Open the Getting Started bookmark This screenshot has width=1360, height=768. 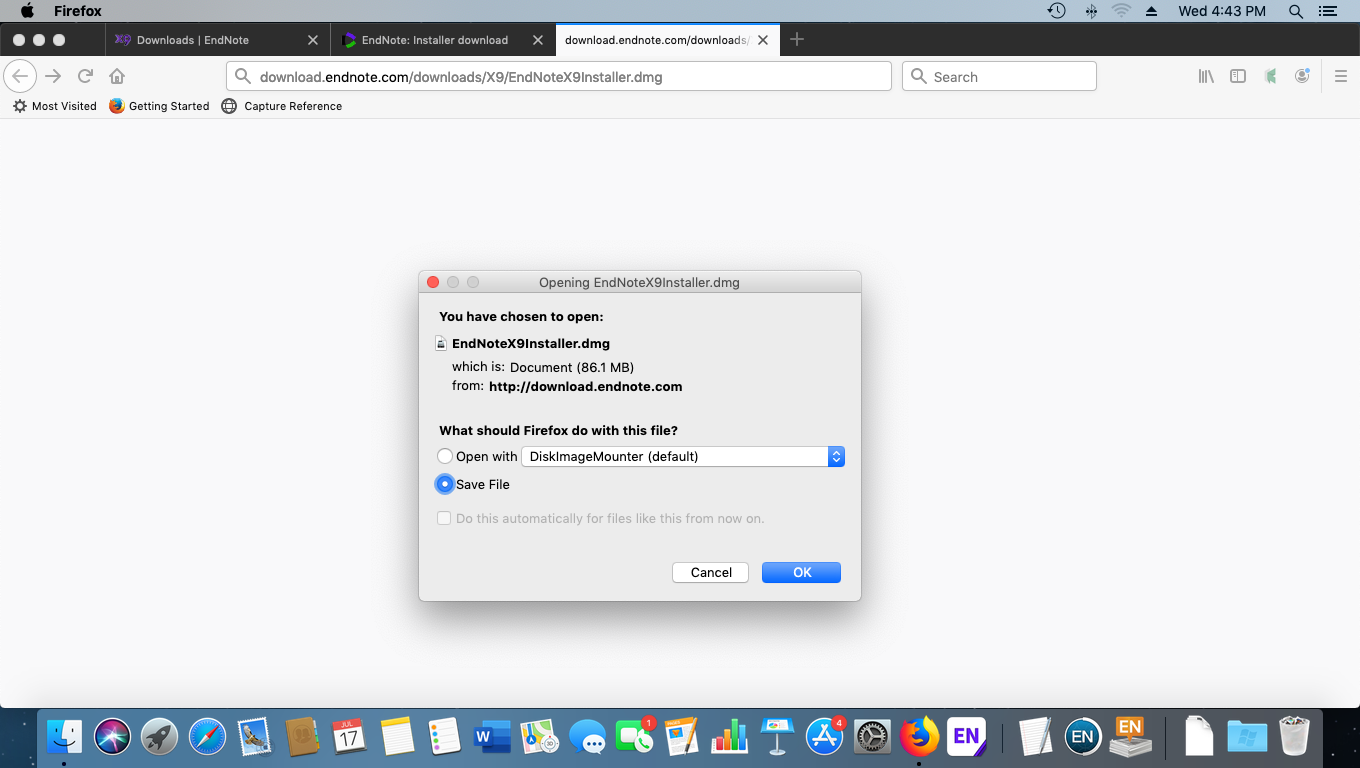coord(160,106)
